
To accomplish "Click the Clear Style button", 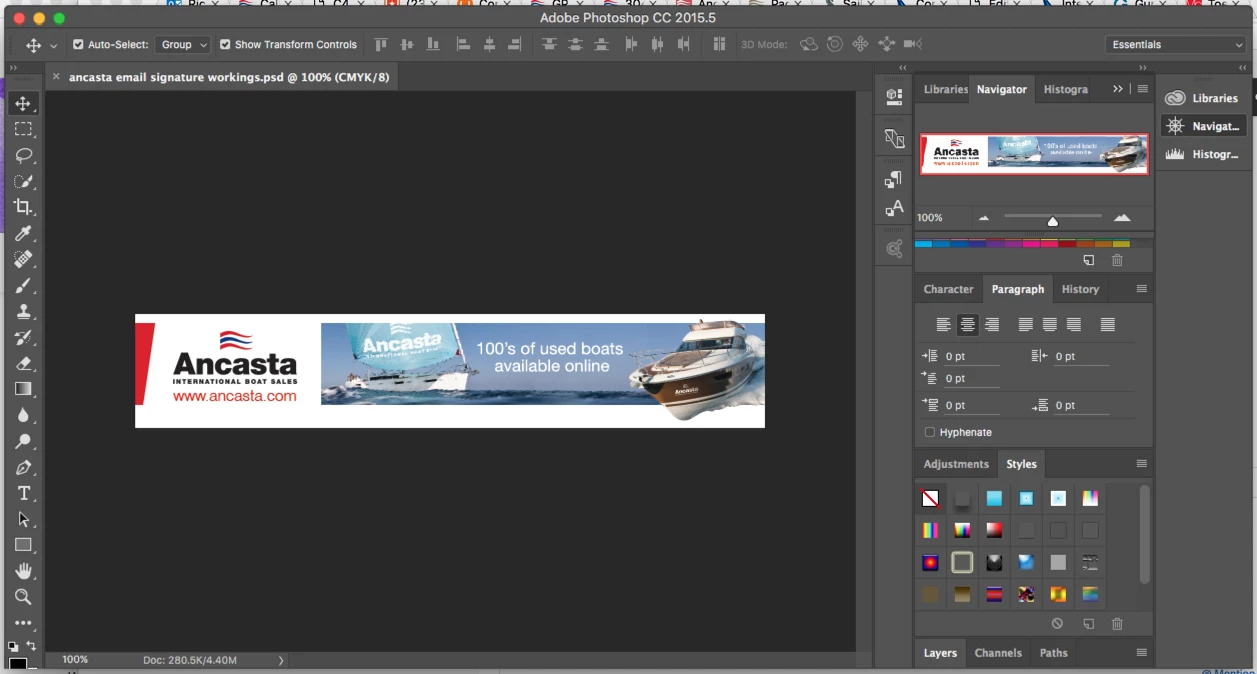I will [x=1057, y=624].
